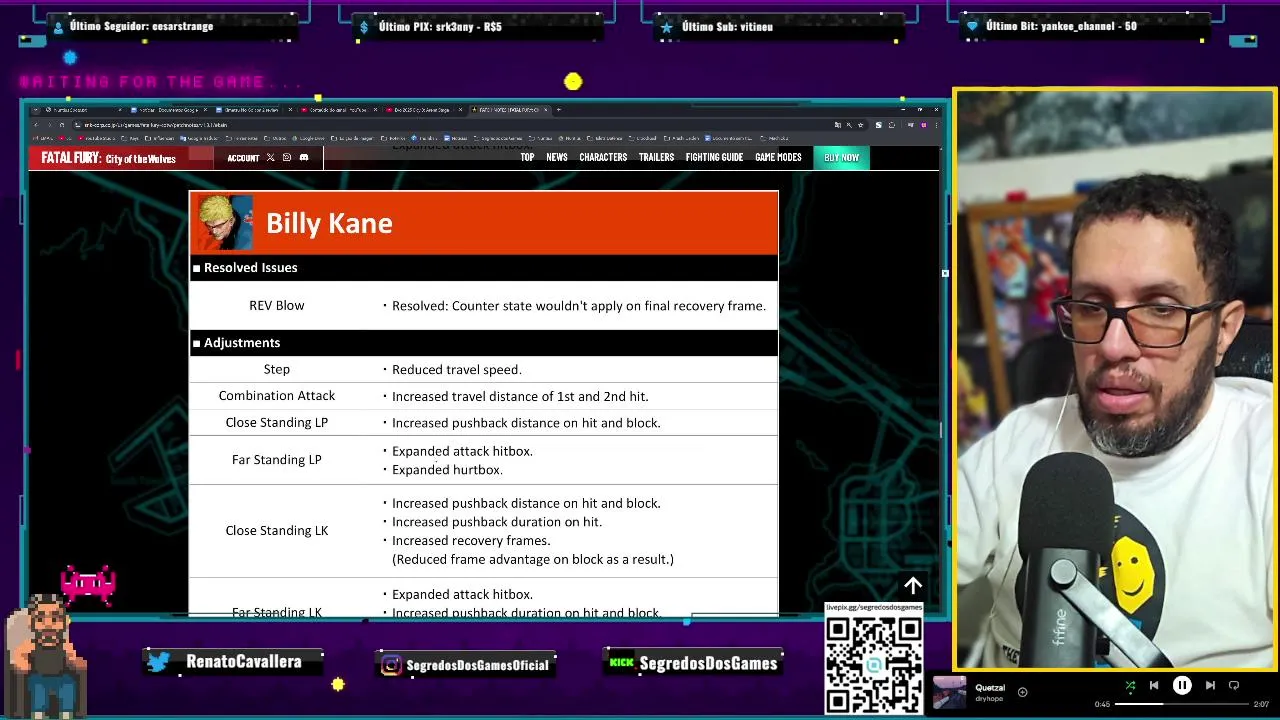1280x720 pixels.
Task: Click the pixel-art bearded avatar
Action: (46, 655)
